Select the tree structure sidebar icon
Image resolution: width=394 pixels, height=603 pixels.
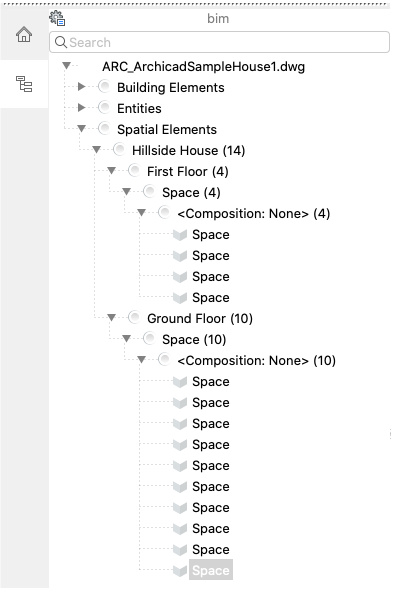24,84
